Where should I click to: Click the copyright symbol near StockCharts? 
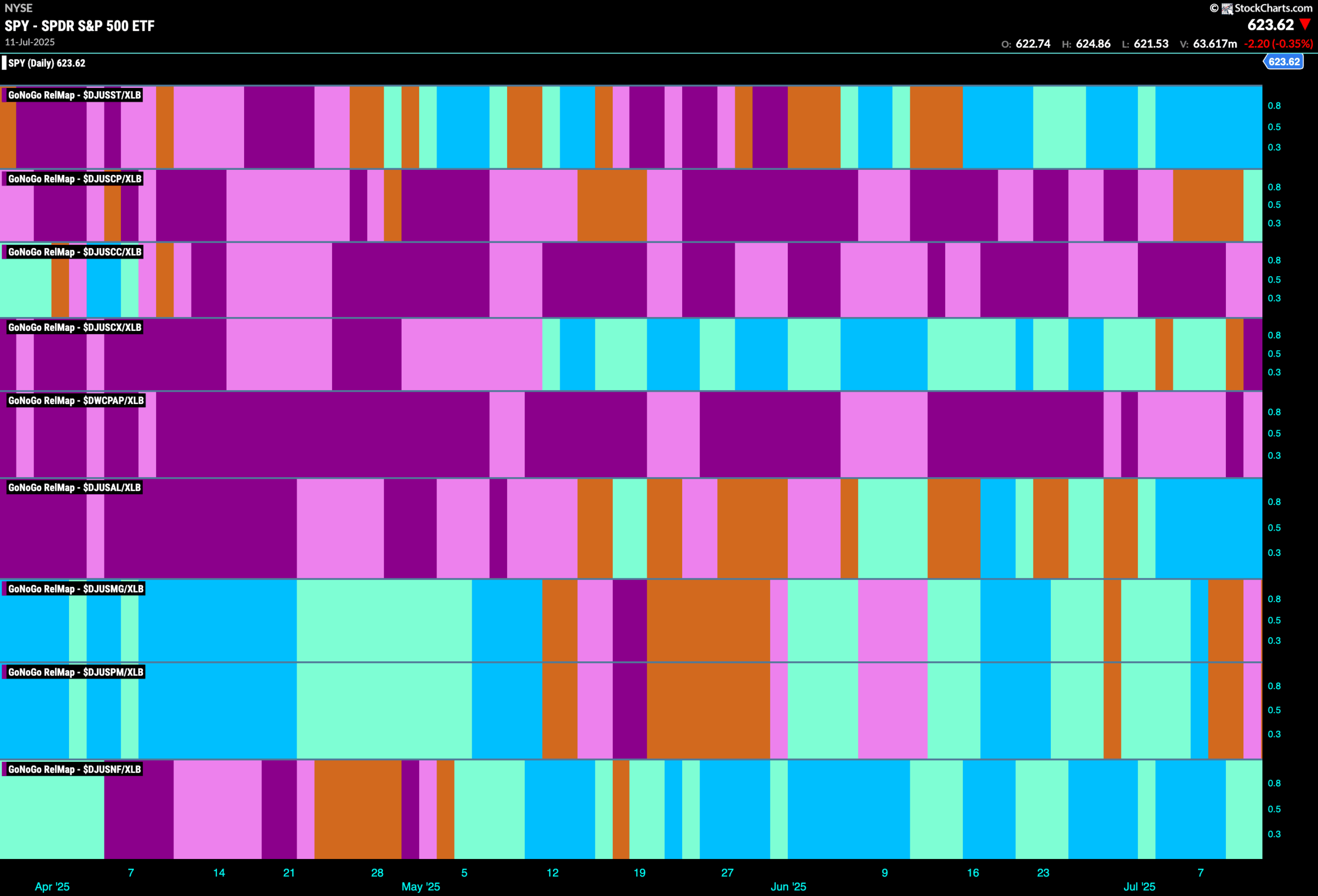pos(1213,9)
